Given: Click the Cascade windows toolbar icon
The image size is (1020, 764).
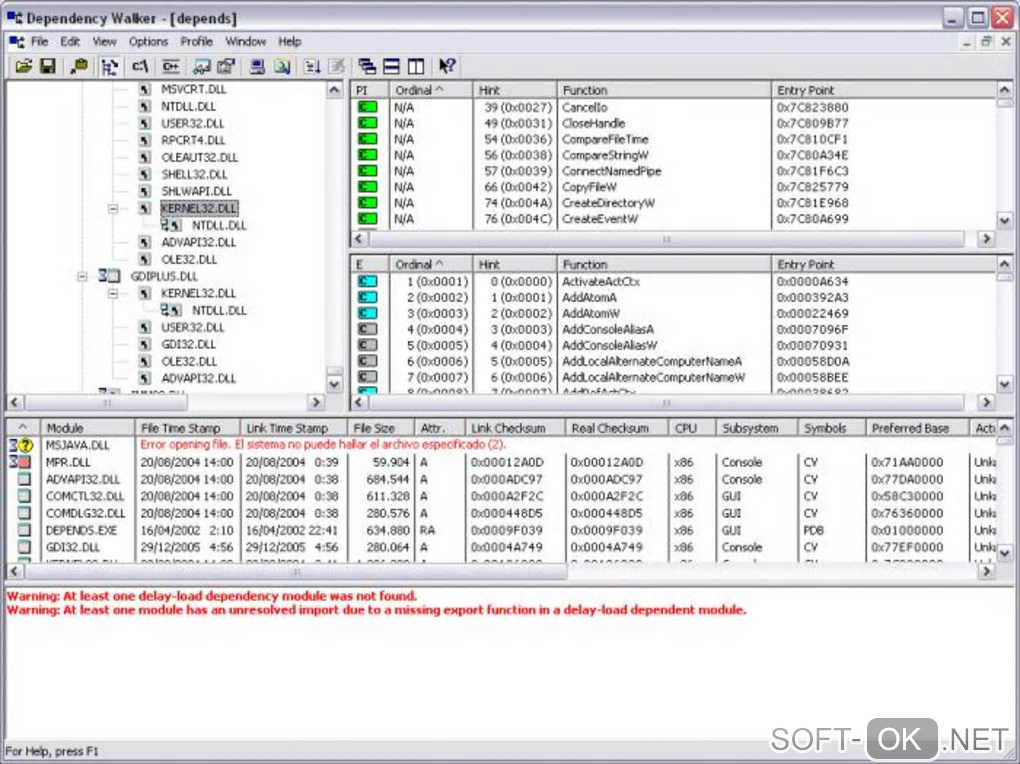Looking at the screenshot, I should pos(367,66).
